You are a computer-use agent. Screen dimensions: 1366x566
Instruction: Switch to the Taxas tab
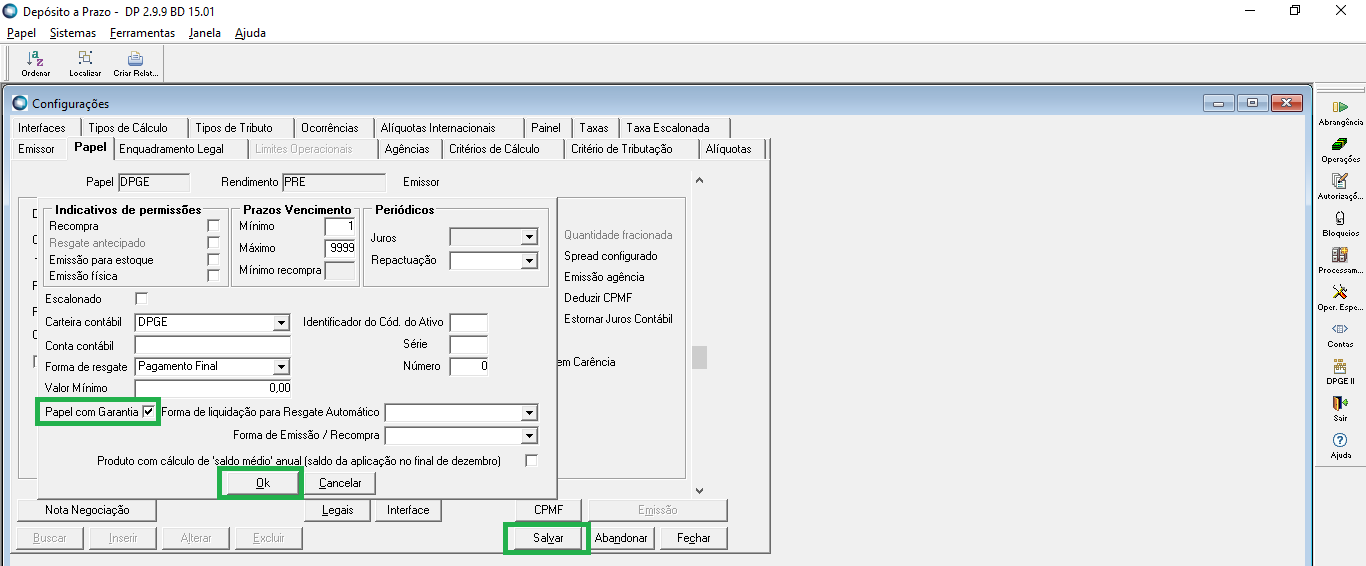coord(594,128)
